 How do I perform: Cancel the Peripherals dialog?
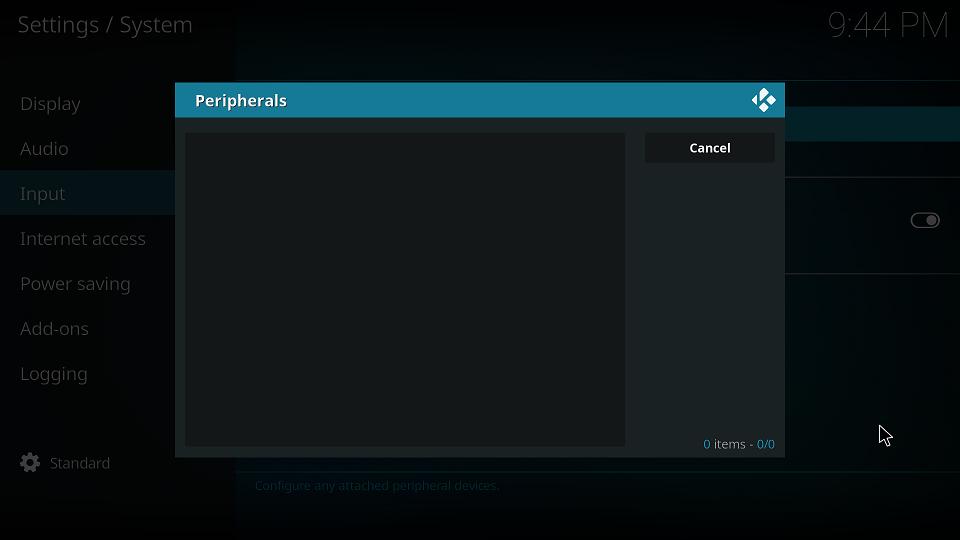pyautogui.click(x=710, y=148)
